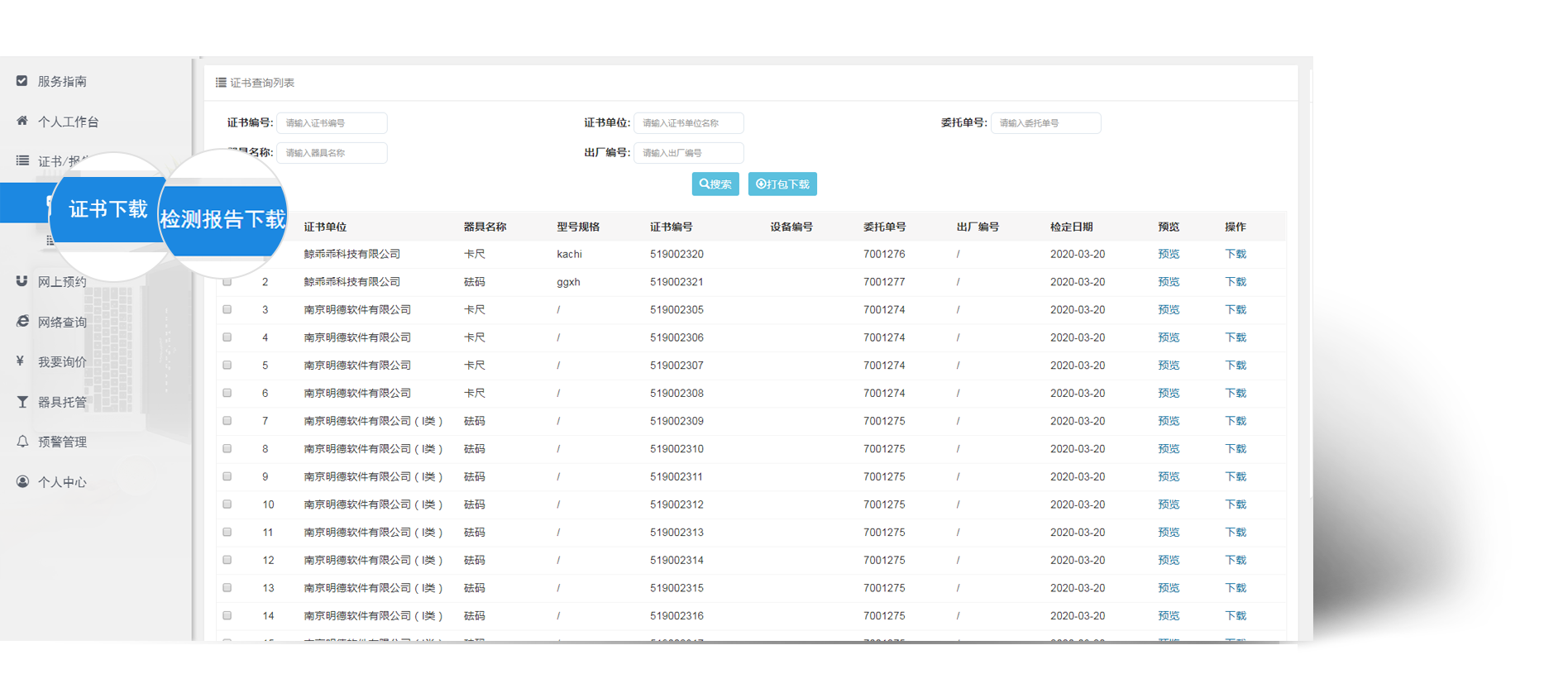Click the 服务指南 checkmark icon in sidebar
The image size is (1568, 698).
pyautogui.click(x=22, y=81)
